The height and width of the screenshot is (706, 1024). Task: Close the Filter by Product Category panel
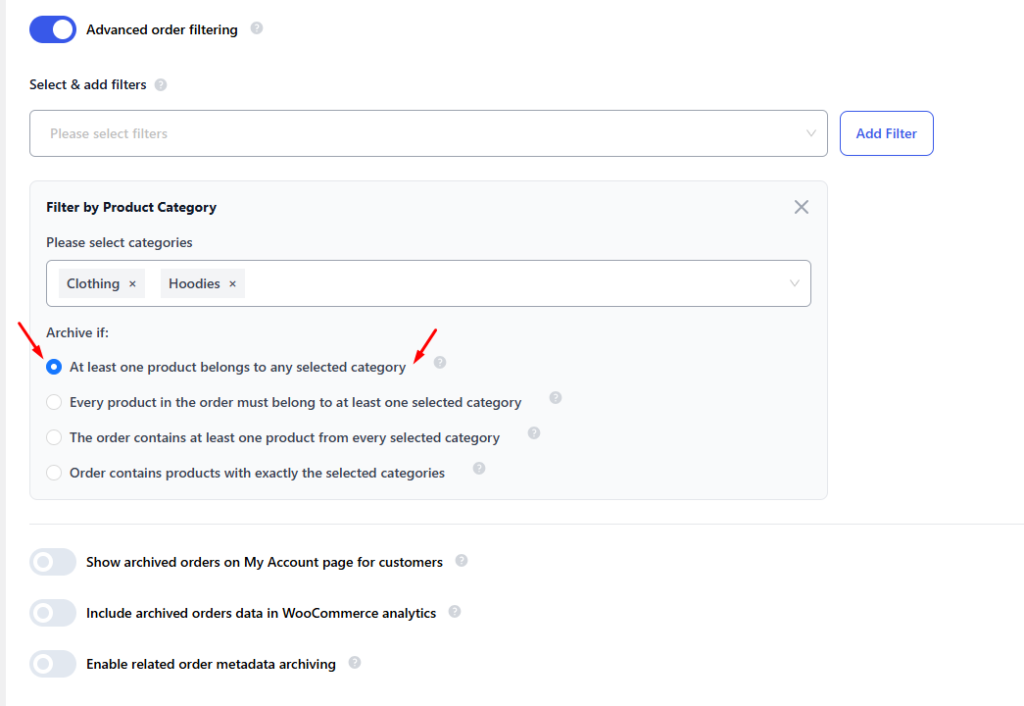(x=801, y=207)
